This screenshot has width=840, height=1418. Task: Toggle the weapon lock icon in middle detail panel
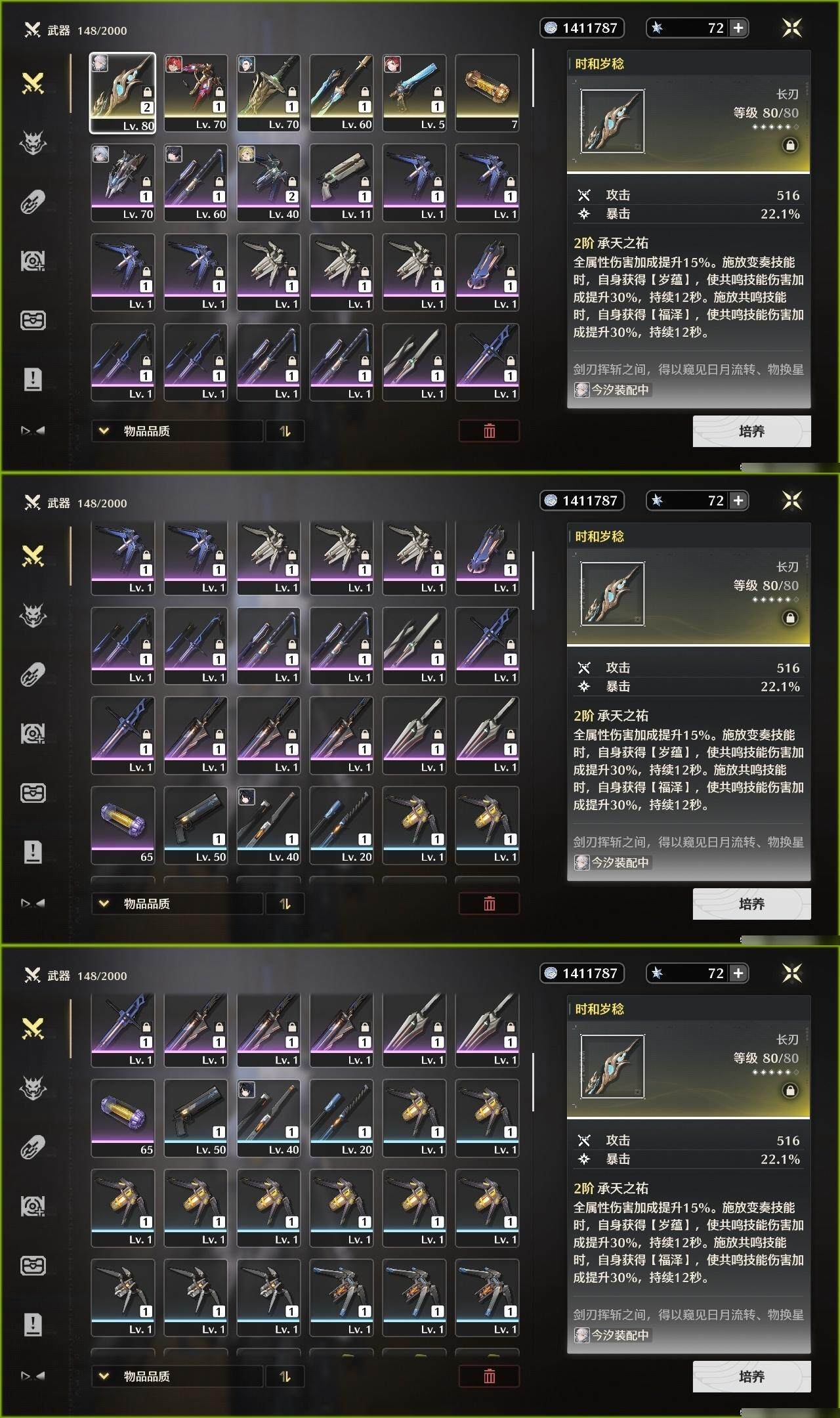[790, 618]
